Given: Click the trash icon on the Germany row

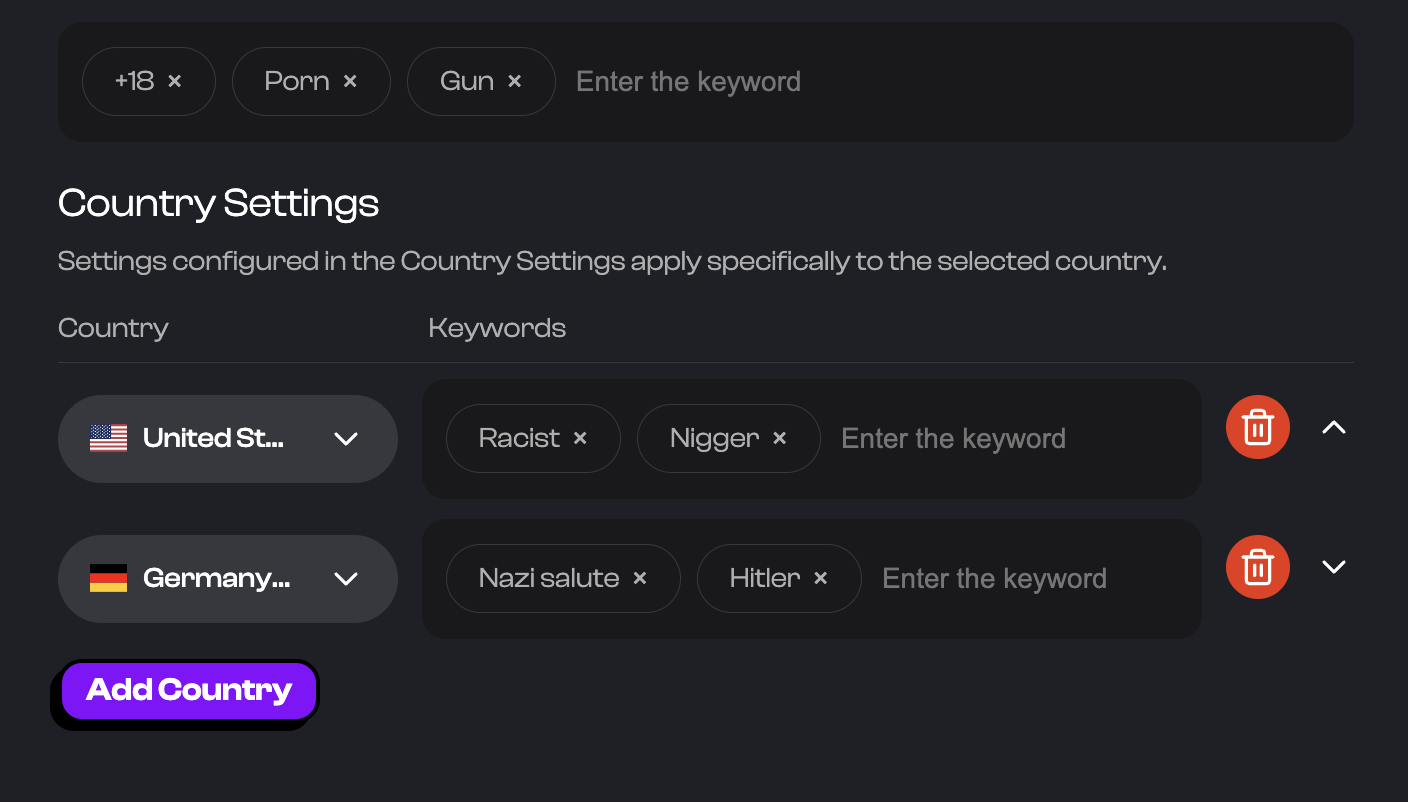Looking at the screenshot, I should (1257, 566).
